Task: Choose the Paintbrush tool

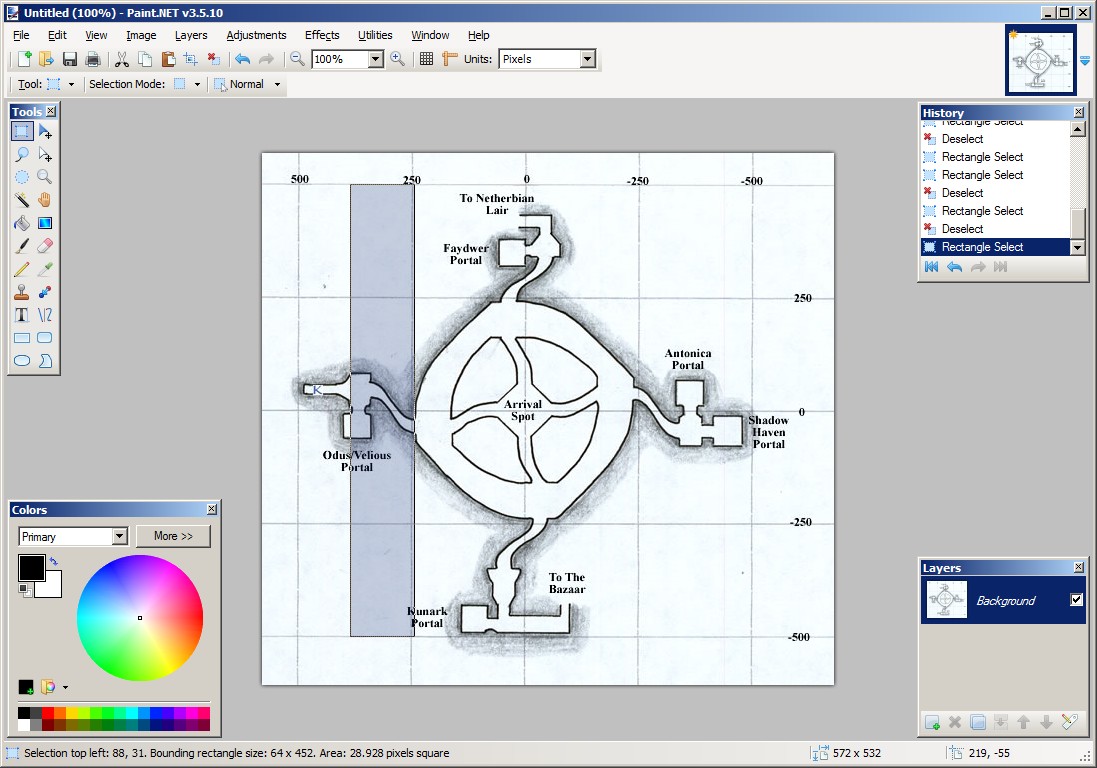Action: click(x=22, y=246)
